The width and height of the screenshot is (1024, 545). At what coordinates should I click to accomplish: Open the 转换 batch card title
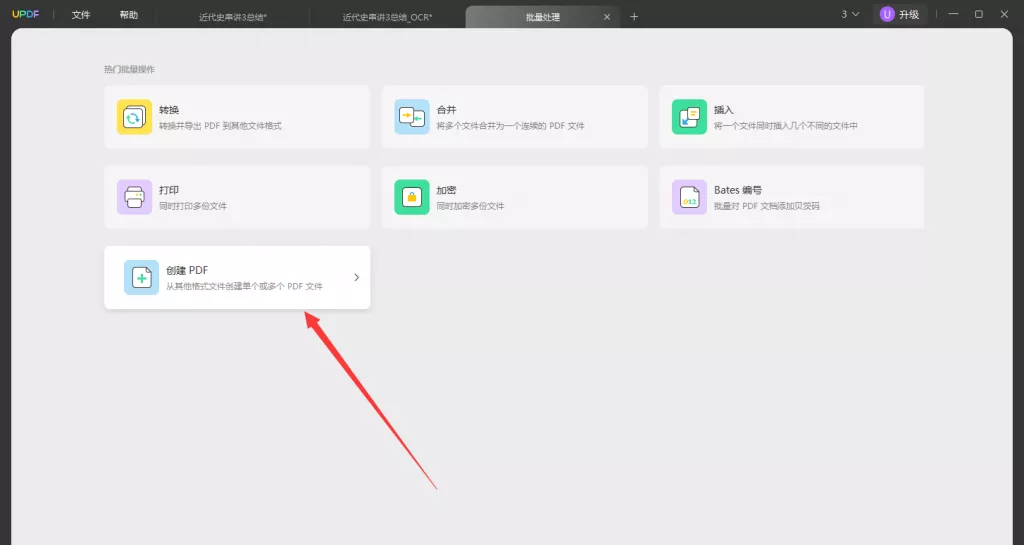coord(169,110)
